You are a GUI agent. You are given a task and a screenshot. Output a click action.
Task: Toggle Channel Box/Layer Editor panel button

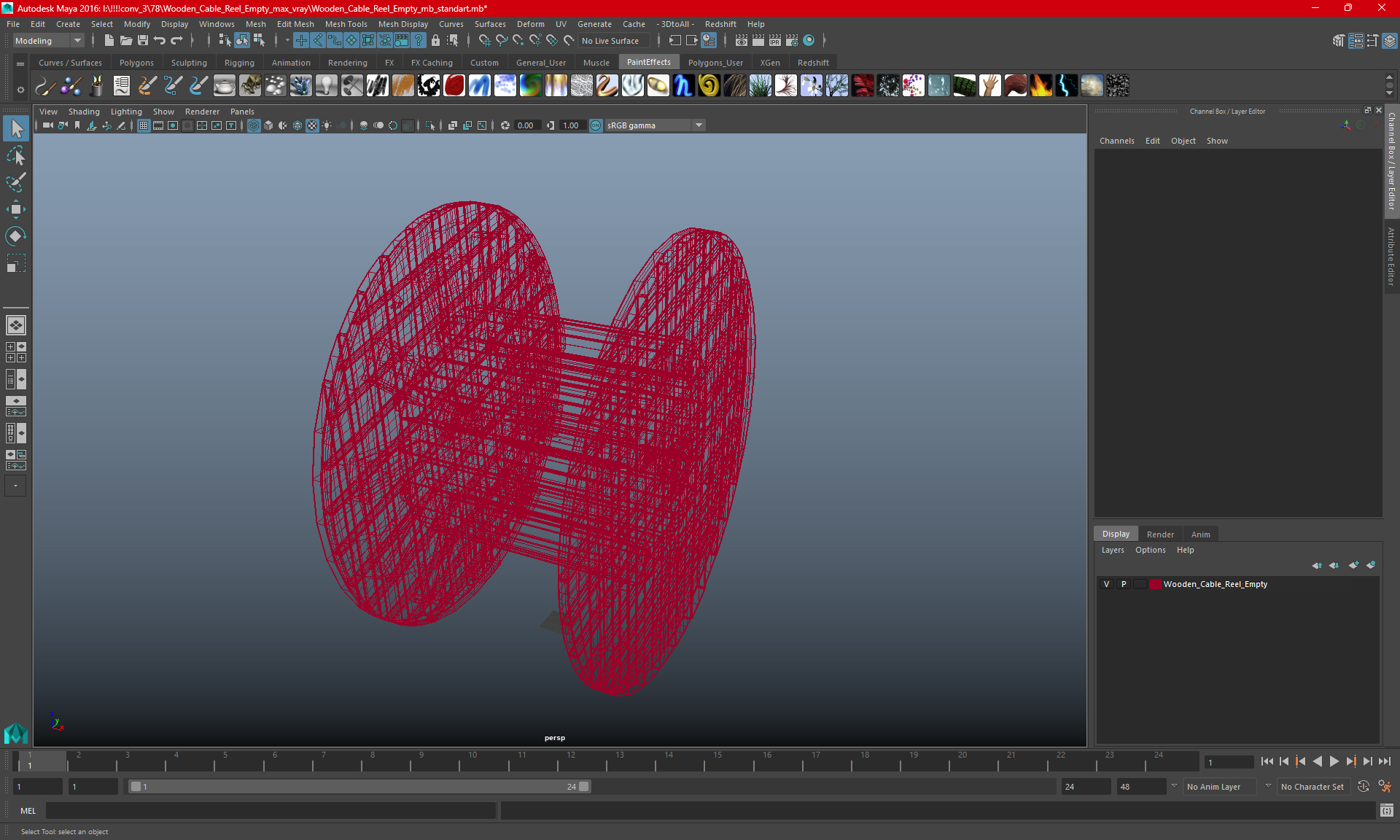click(x=1389, y=41)
